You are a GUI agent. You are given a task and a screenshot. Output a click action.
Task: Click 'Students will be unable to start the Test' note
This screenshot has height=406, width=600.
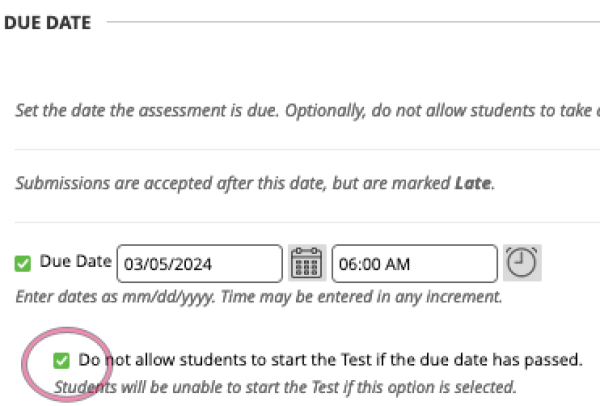pyautogui.click(x=285, y=387)
